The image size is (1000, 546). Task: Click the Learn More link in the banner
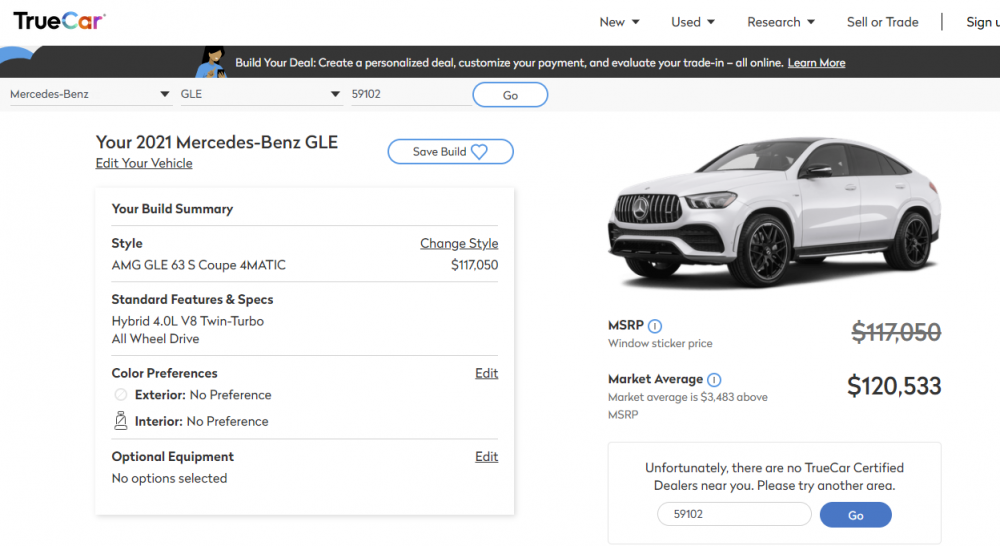(816, 63)
